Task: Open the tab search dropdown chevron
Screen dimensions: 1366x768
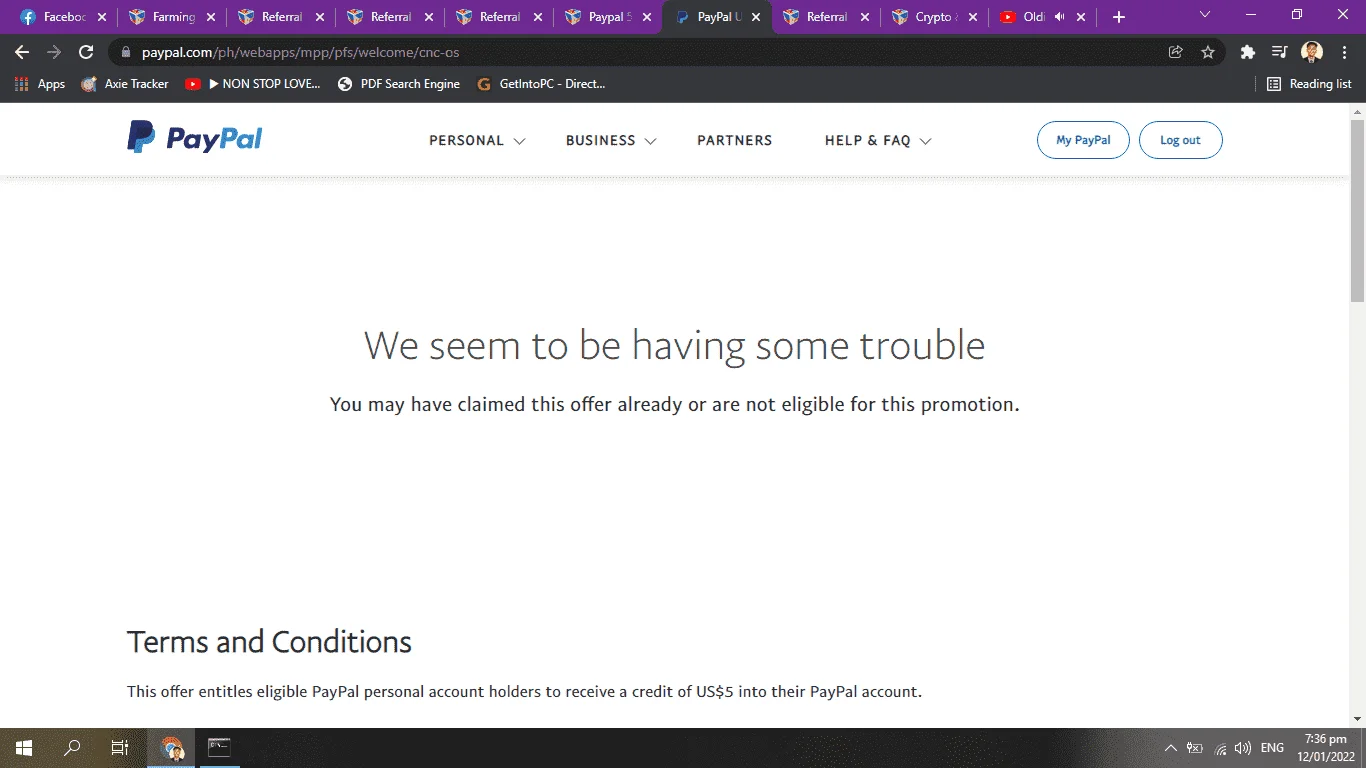Action: [1205, 15]
